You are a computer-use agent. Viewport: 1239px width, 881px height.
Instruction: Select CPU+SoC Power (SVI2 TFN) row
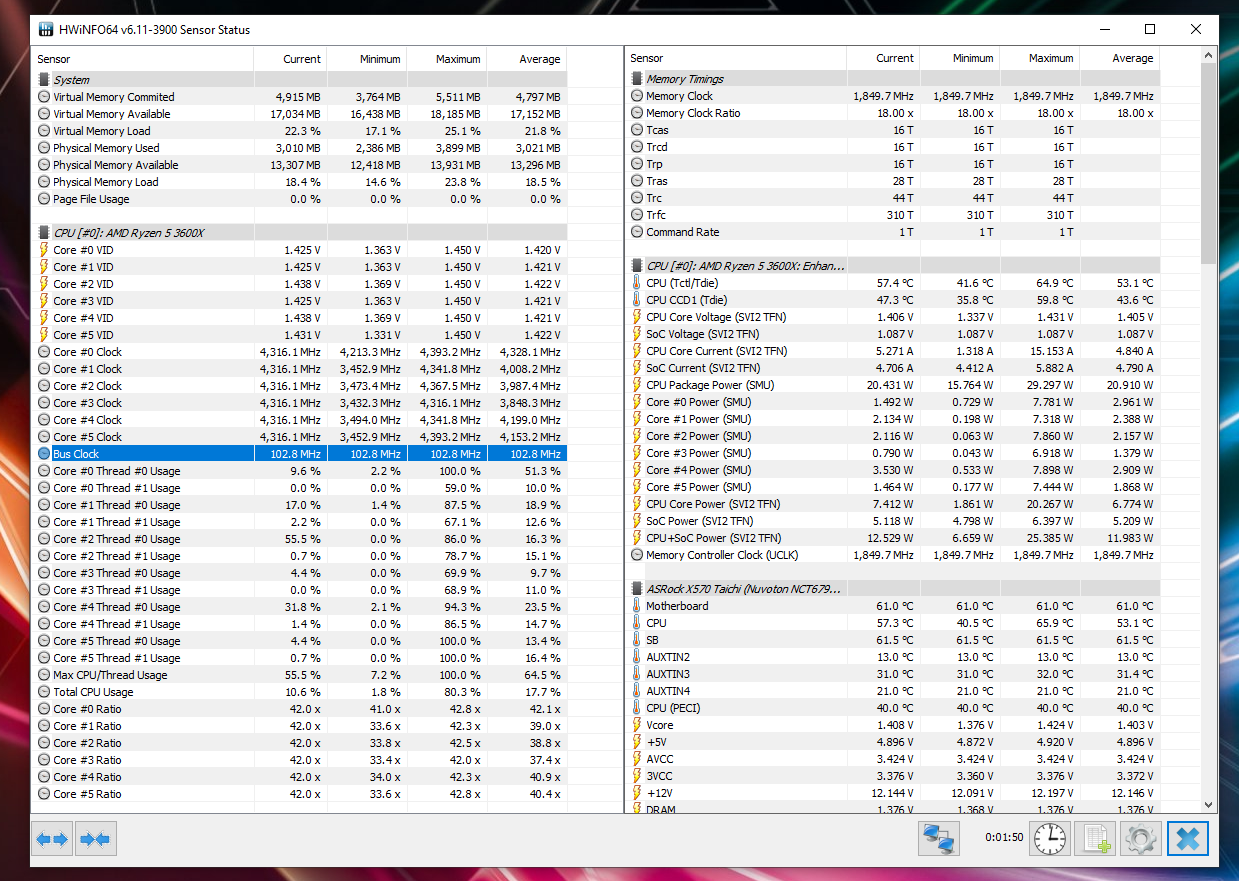tap(893, 538)
